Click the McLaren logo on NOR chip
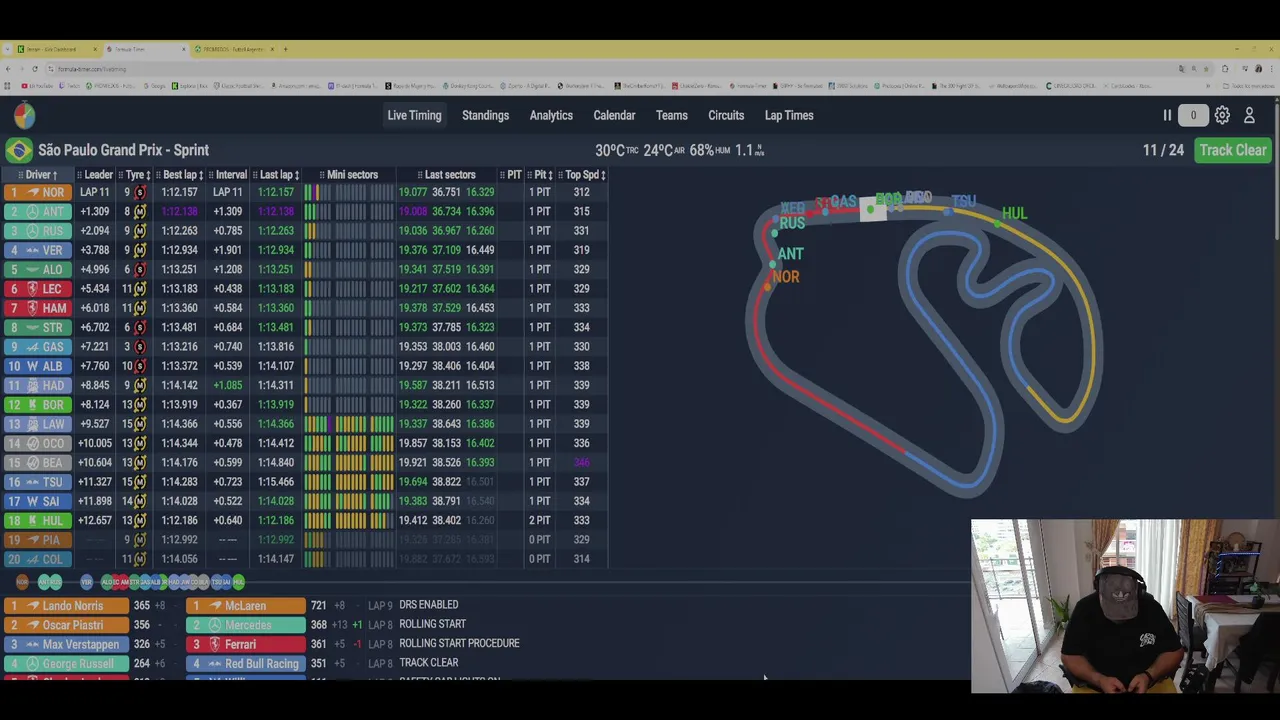Screen dimensions: 1280x720 [x=33, y=192]
